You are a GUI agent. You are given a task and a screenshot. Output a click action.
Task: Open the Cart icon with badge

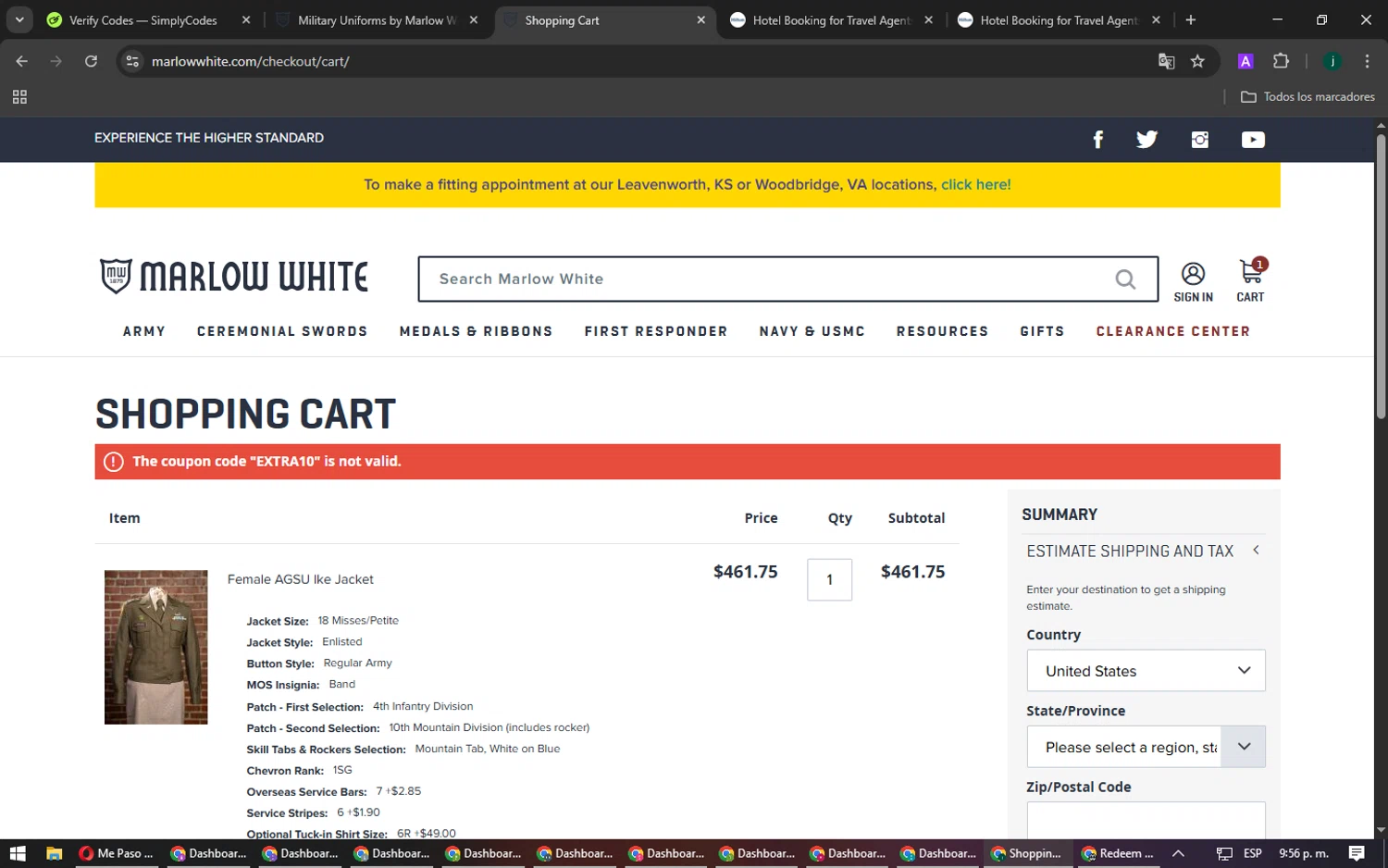click(x=1251, y=280)
